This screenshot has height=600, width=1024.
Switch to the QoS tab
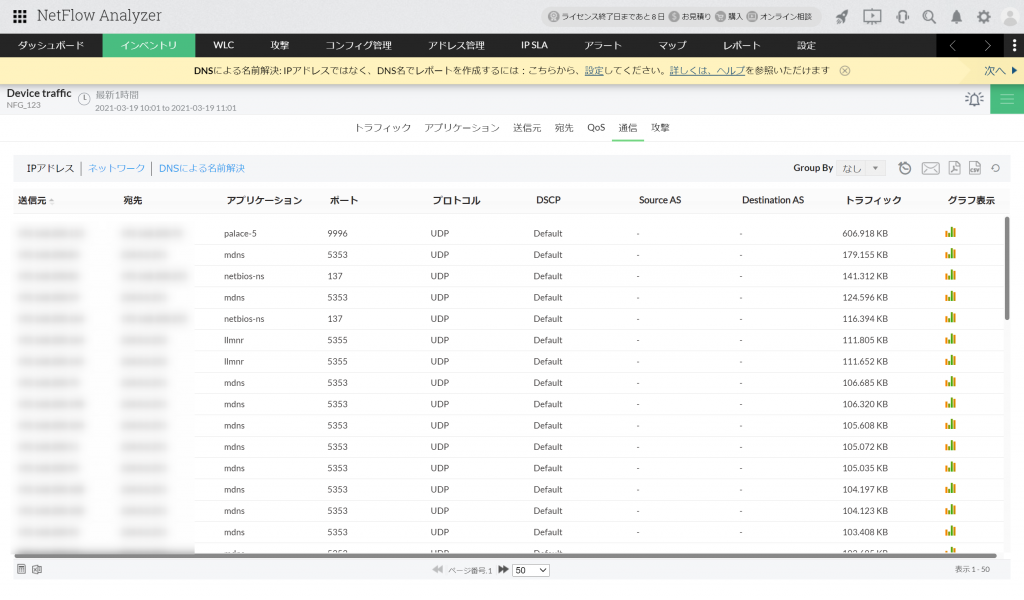click(x=595, y=128)
